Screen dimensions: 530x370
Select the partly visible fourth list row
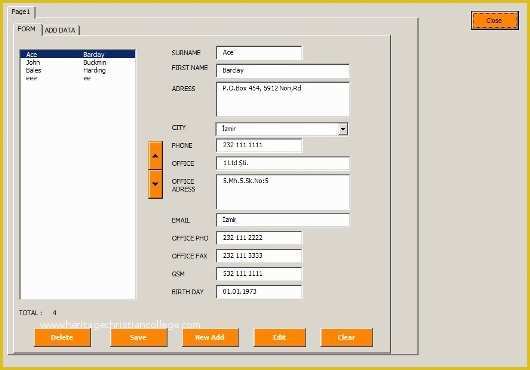coord(78,78)
